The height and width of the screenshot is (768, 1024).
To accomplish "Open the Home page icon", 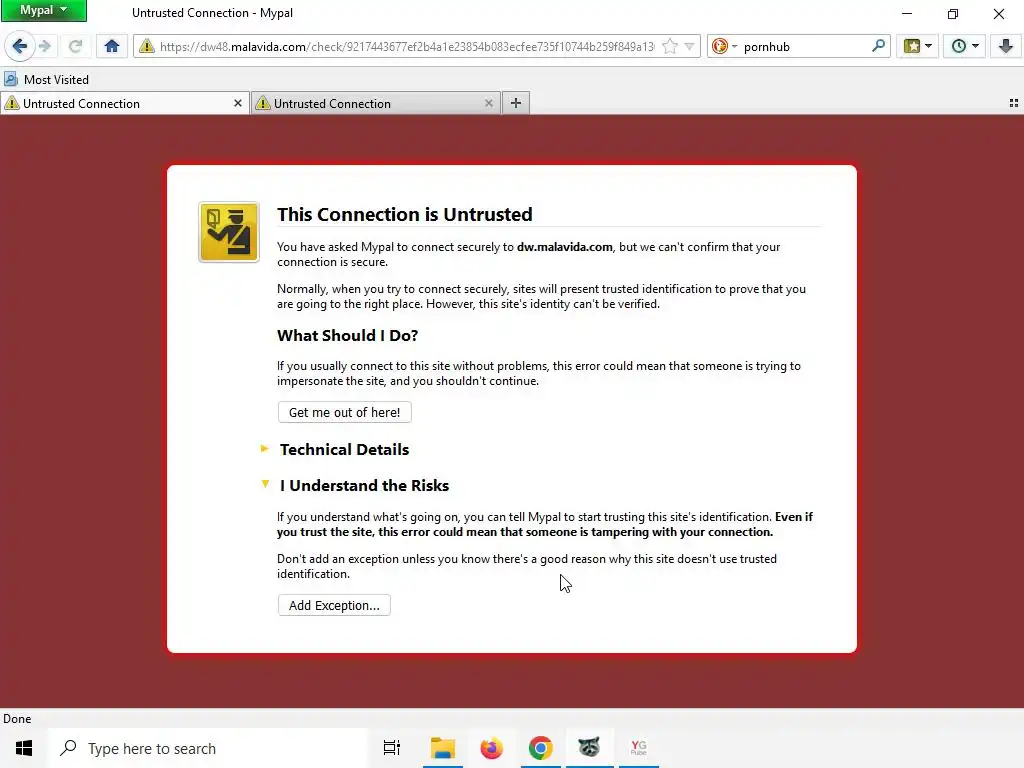I will (x=112, y=46).
